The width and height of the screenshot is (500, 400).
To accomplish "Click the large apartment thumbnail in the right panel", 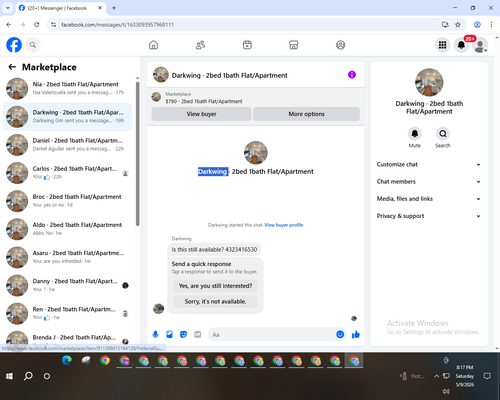I will tap(429, 82).
